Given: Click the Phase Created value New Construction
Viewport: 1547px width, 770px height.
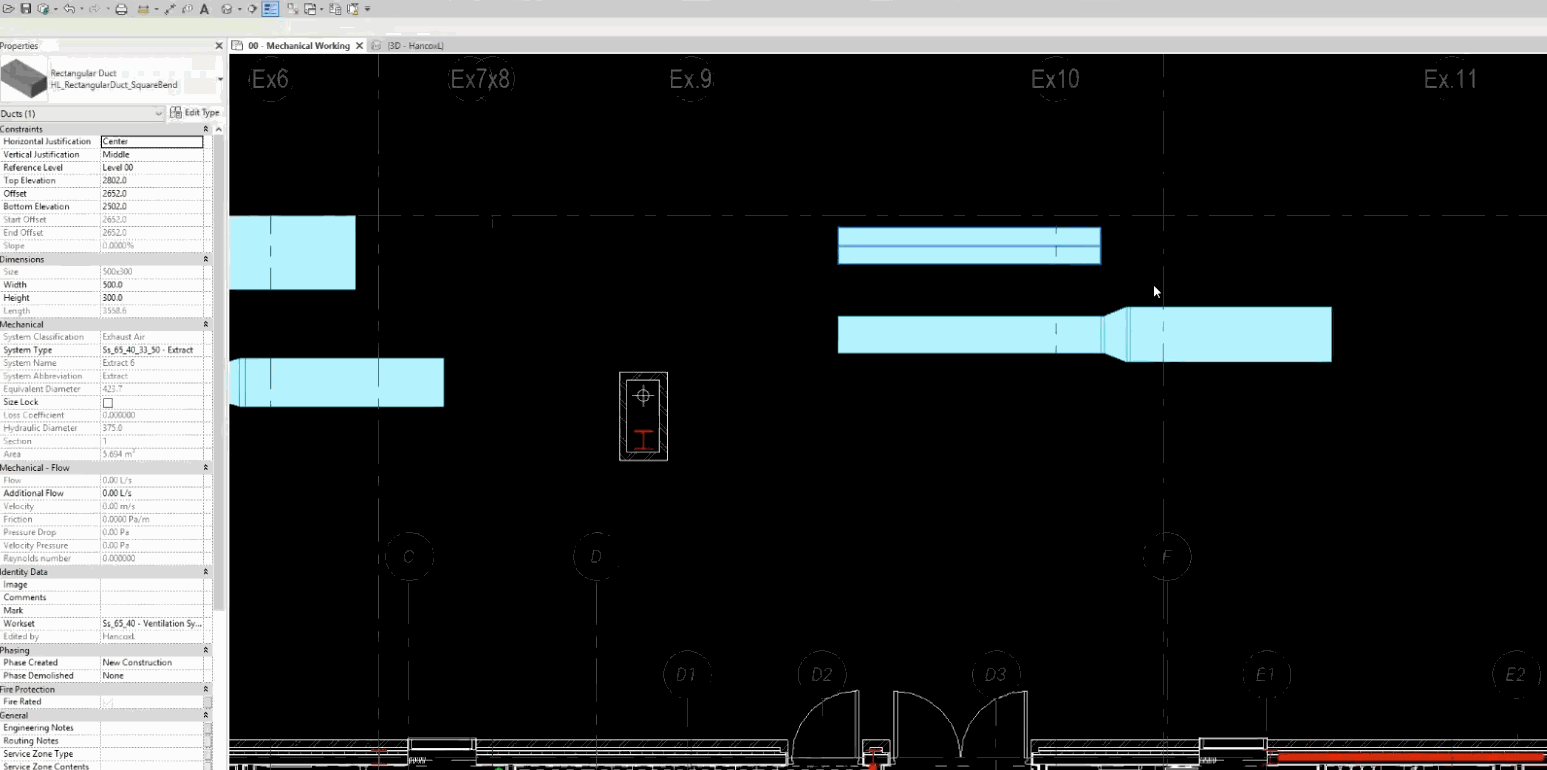Looking at the screenshot, I should tap(152, 663).
